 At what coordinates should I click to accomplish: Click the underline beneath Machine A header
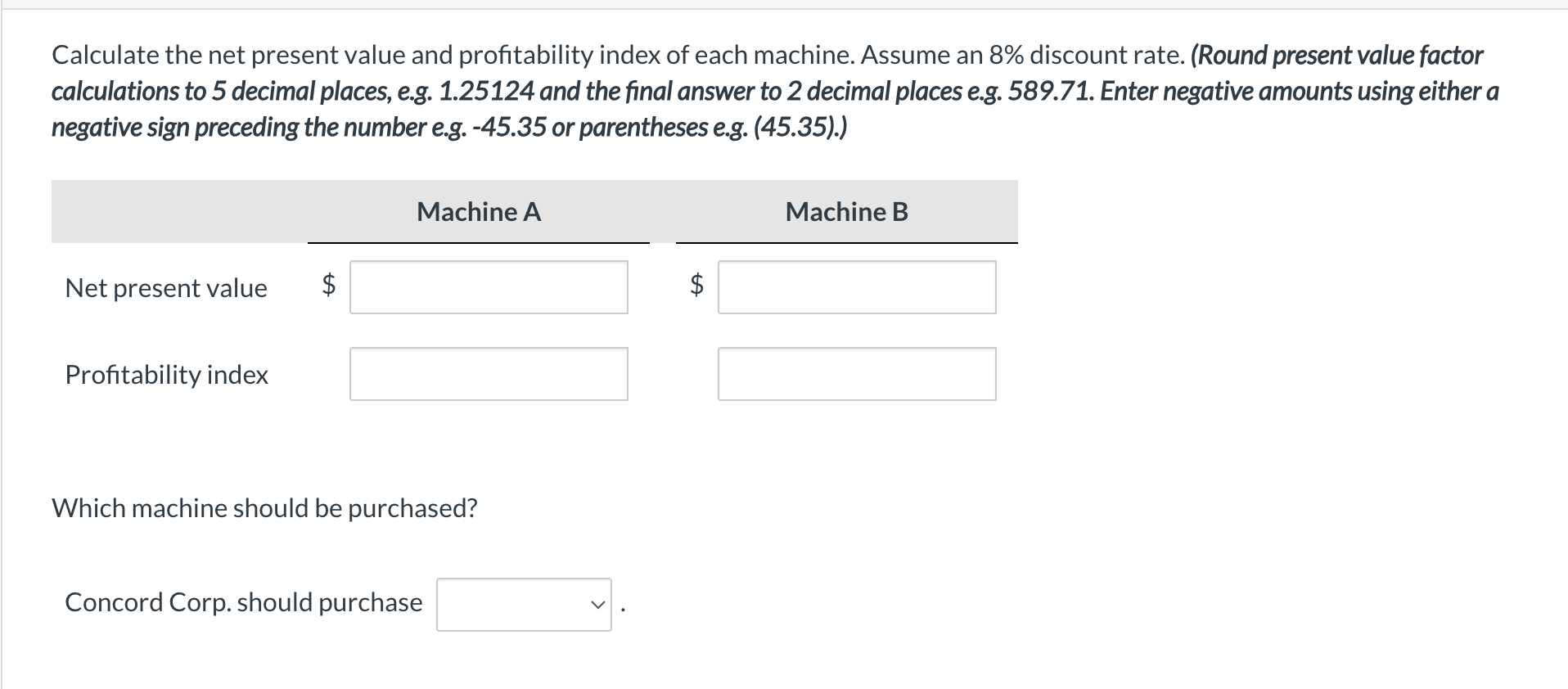tap(479, 242)
